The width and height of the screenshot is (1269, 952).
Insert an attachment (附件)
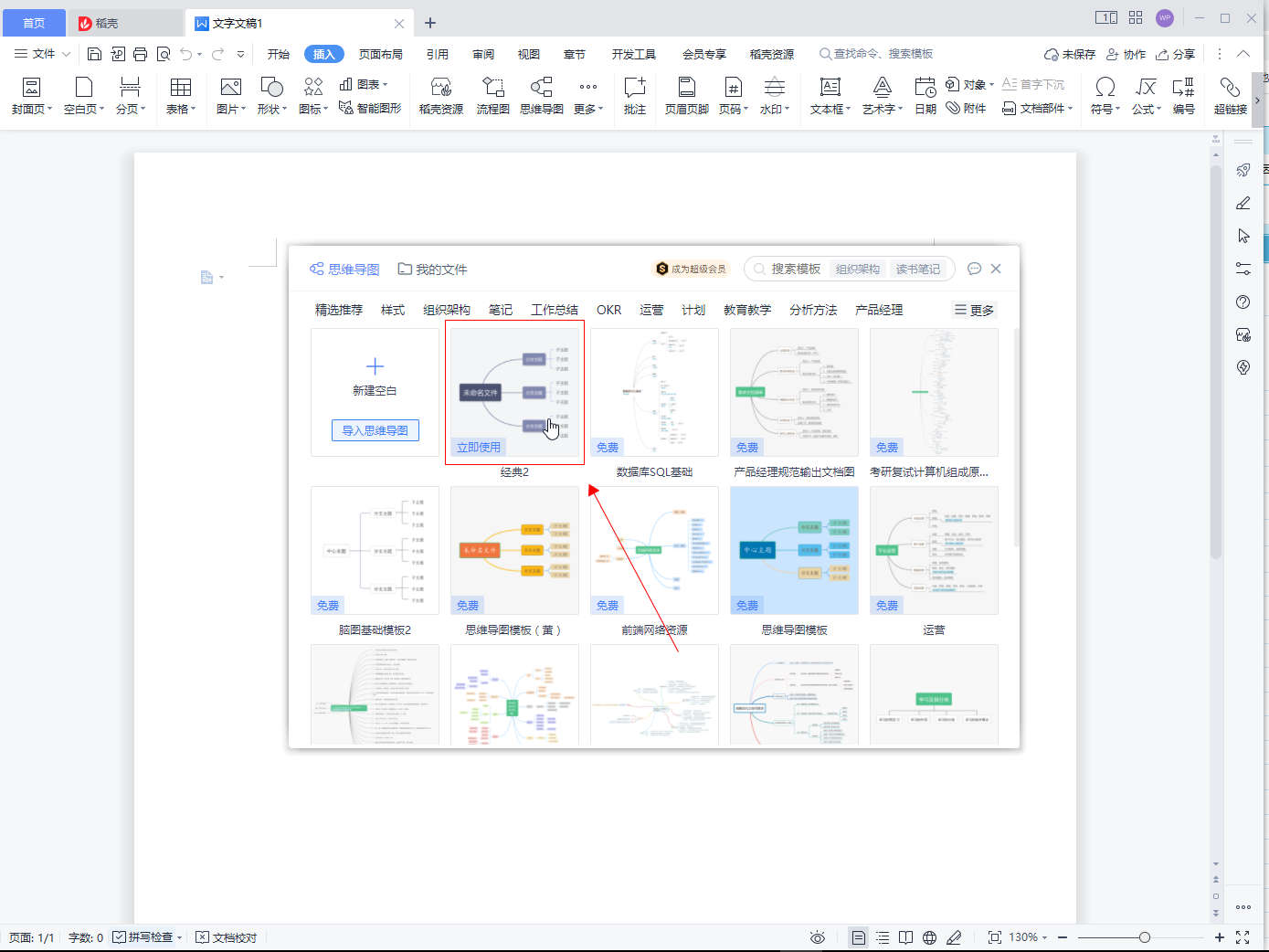(x=967, y=108)
